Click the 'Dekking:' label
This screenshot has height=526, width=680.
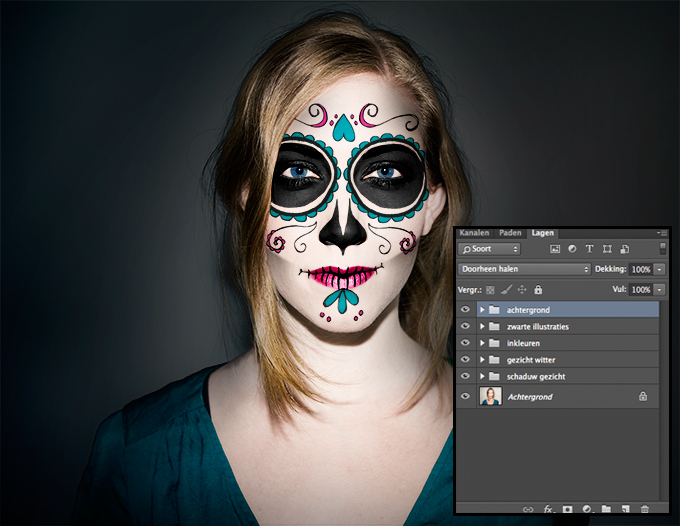[611, 269]
